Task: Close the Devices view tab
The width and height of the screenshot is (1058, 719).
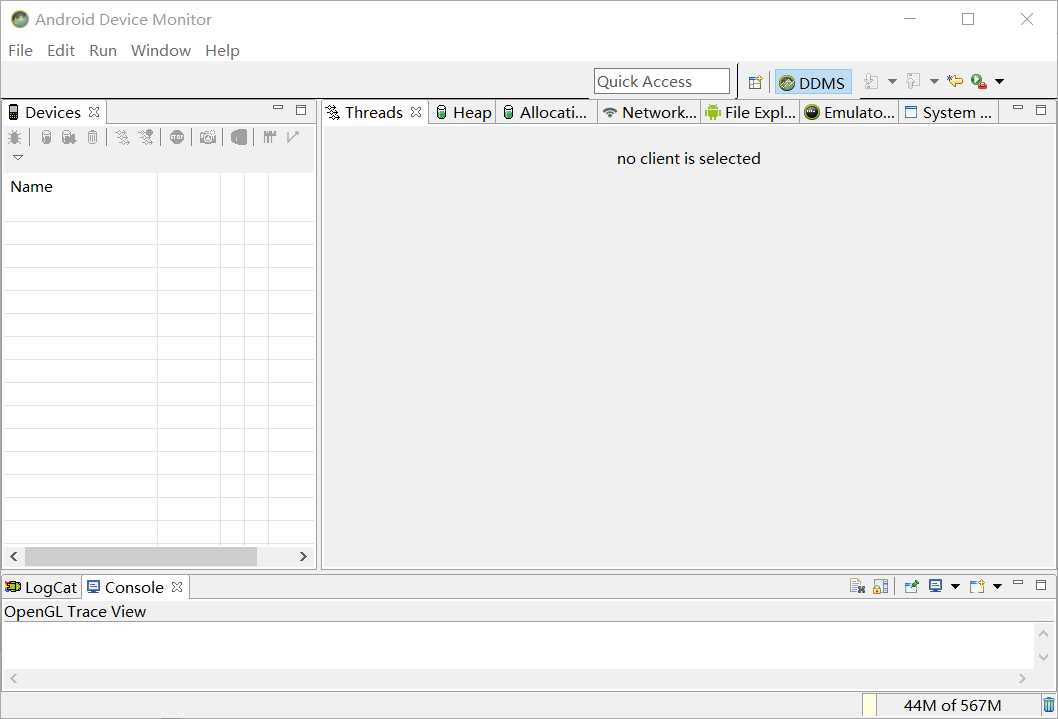Action: click(94, 112)
